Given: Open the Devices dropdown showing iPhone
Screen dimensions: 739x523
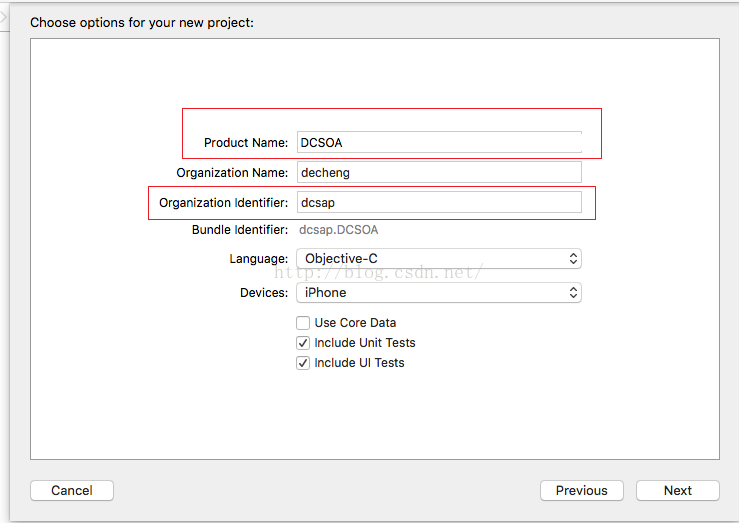Looking at the screenshot, I should [439, 293].
